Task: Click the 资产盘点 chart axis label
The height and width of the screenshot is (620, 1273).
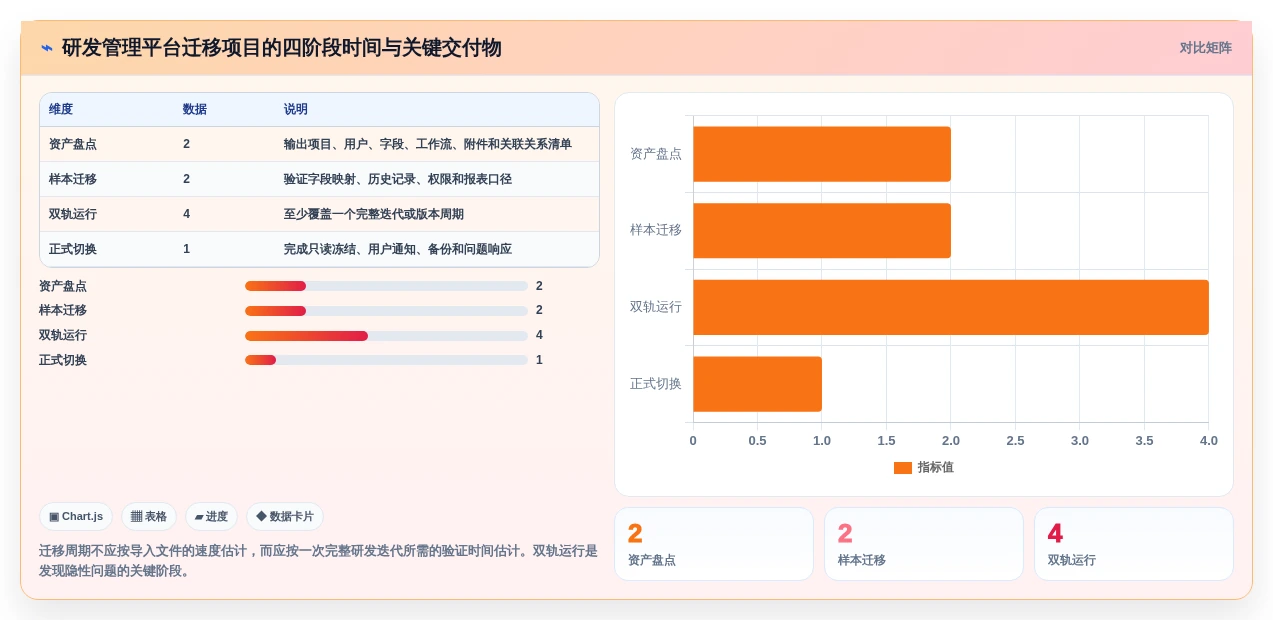Action: tap(656, 154)
